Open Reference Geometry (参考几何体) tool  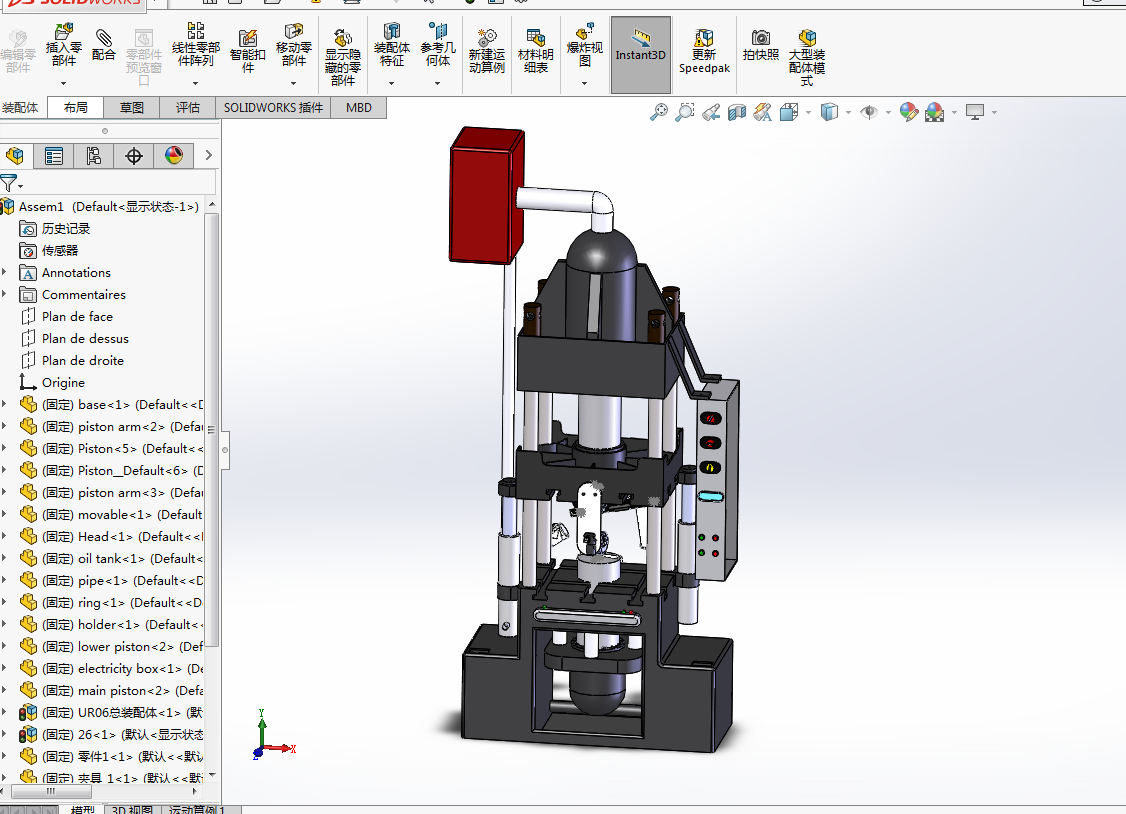(x=437, y=44)
